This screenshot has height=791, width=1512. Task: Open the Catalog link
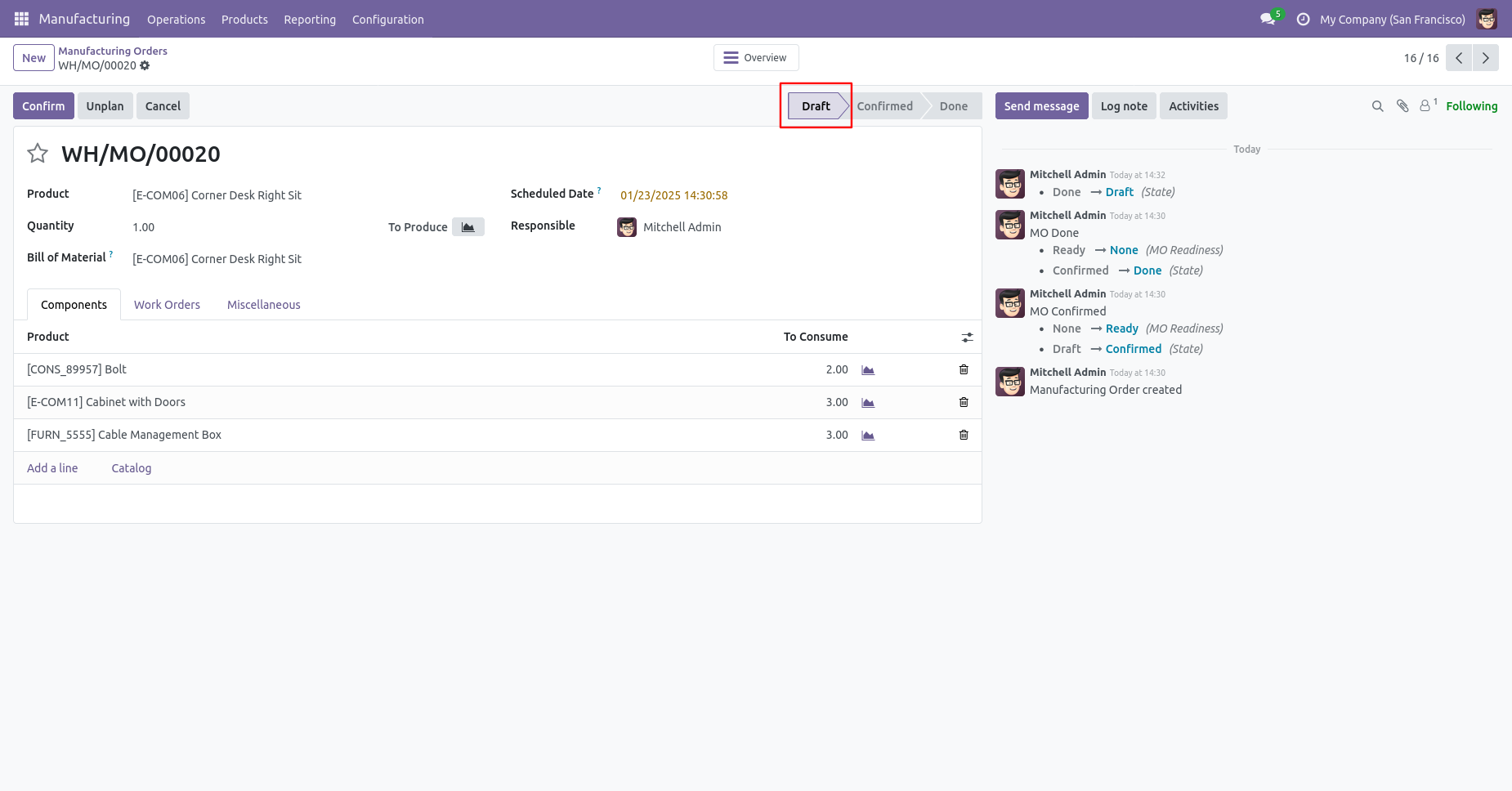click(132, 468)
